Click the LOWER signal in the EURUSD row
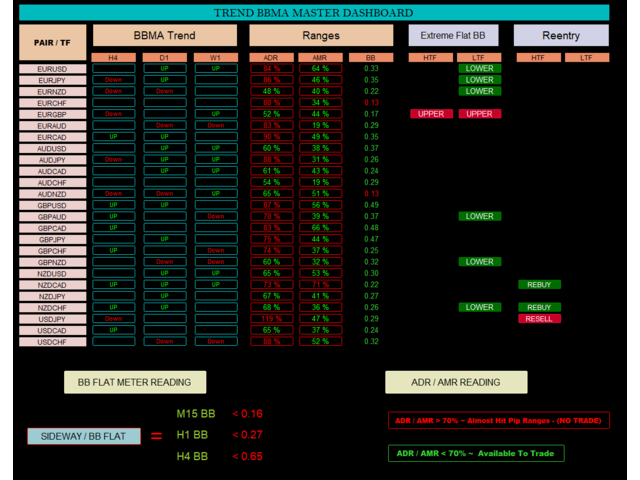The height and width of the screenshot is (480, 640). [x=480, y=69]
